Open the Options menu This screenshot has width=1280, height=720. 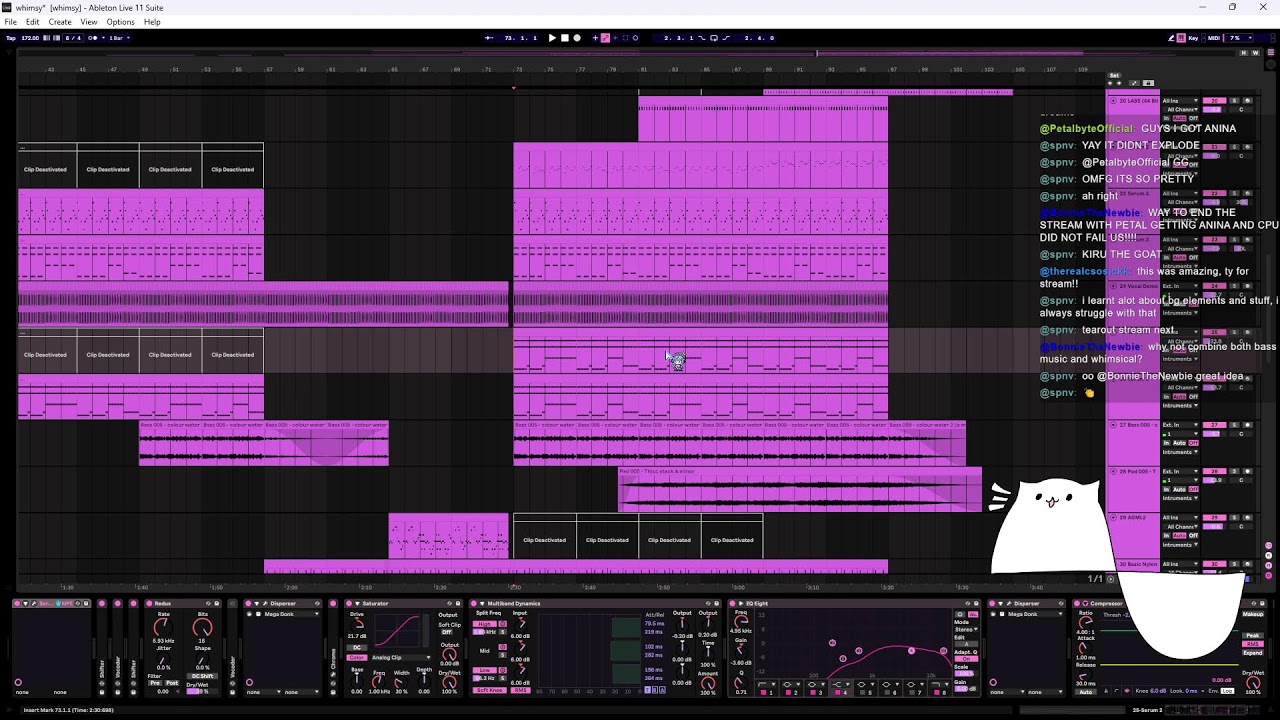(120, 22)
